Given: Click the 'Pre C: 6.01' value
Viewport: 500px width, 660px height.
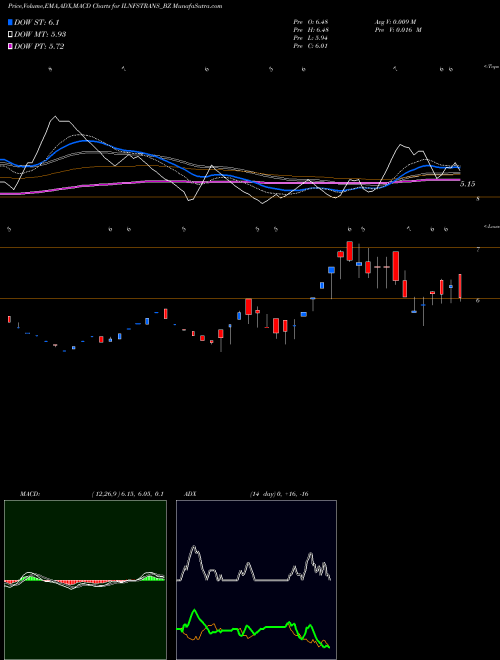Looking at the screenshot, I should click(311, 46).
